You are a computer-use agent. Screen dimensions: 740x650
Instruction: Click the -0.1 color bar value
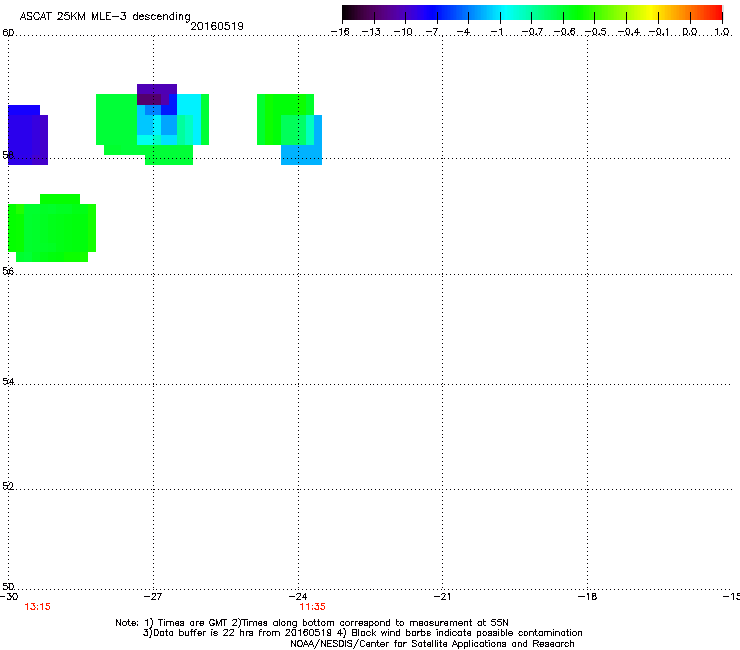pos(660,32)
